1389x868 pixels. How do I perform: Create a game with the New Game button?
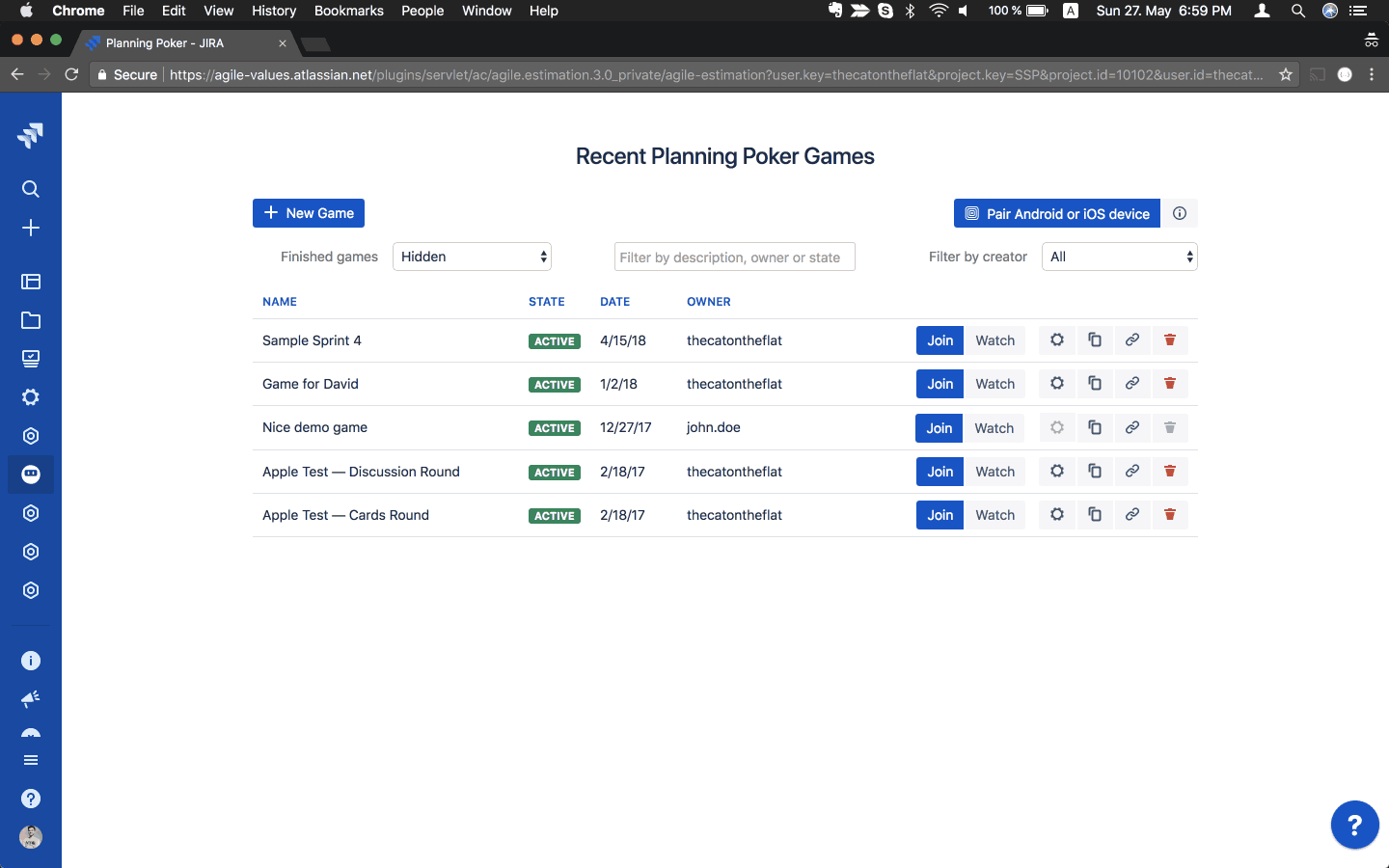point(308,212)
